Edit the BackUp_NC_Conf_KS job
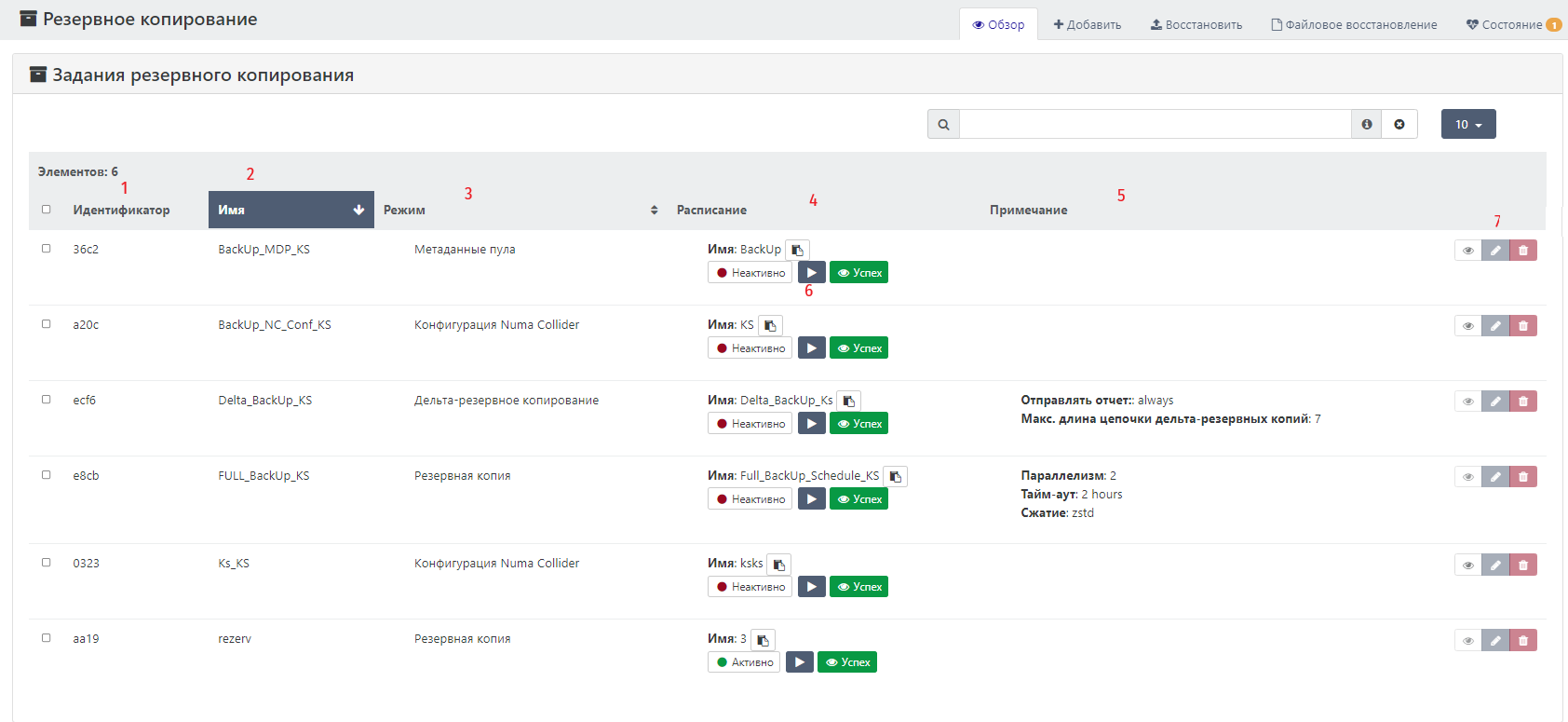This screenshot has height=722, width=1568. pos(1495,326)
